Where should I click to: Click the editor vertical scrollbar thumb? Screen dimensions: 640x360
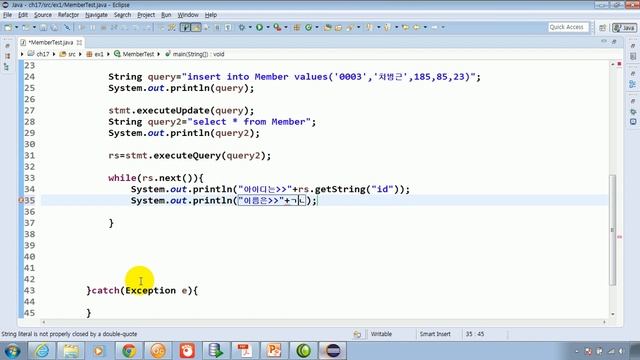click(x=612, y=229)
